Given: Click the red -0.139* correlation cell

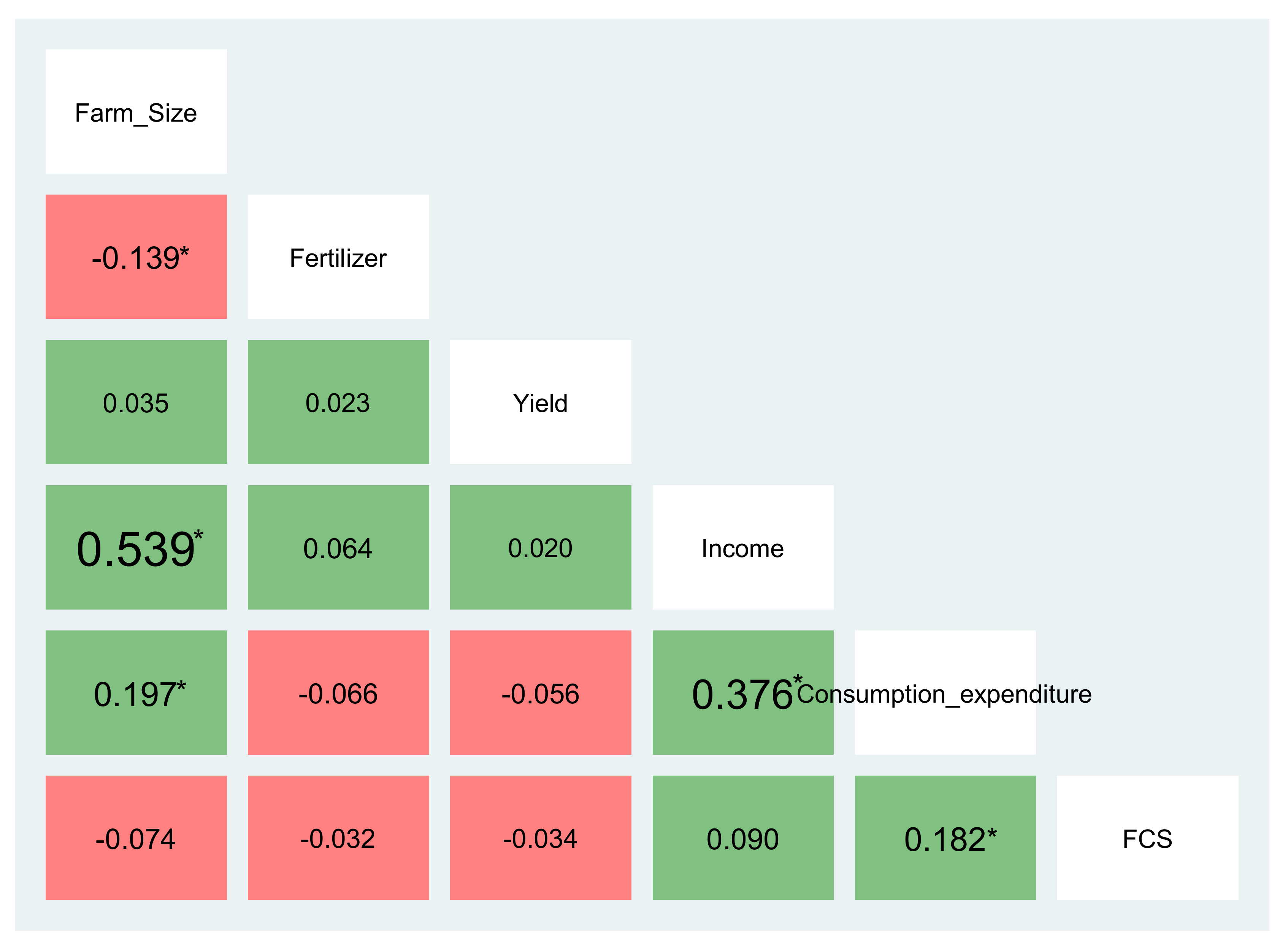Looking at the screenshot, I should point(136,257).
